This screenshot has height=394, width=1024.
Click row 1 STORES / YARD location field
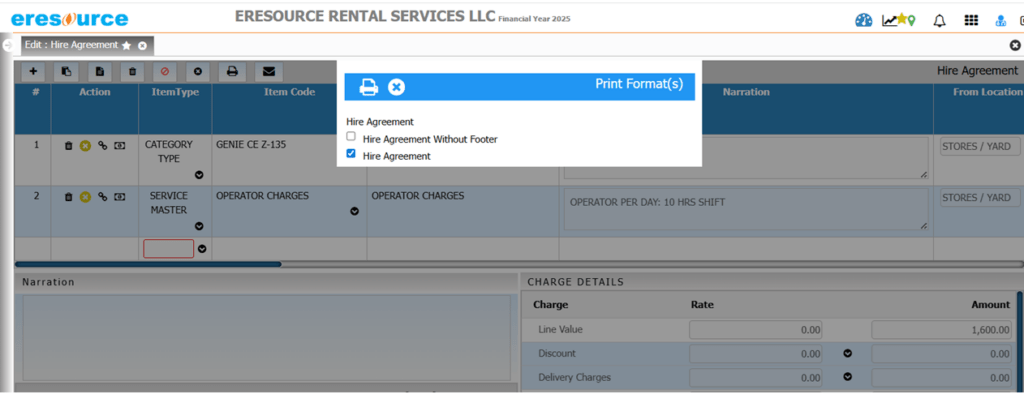tap(980, 147)
